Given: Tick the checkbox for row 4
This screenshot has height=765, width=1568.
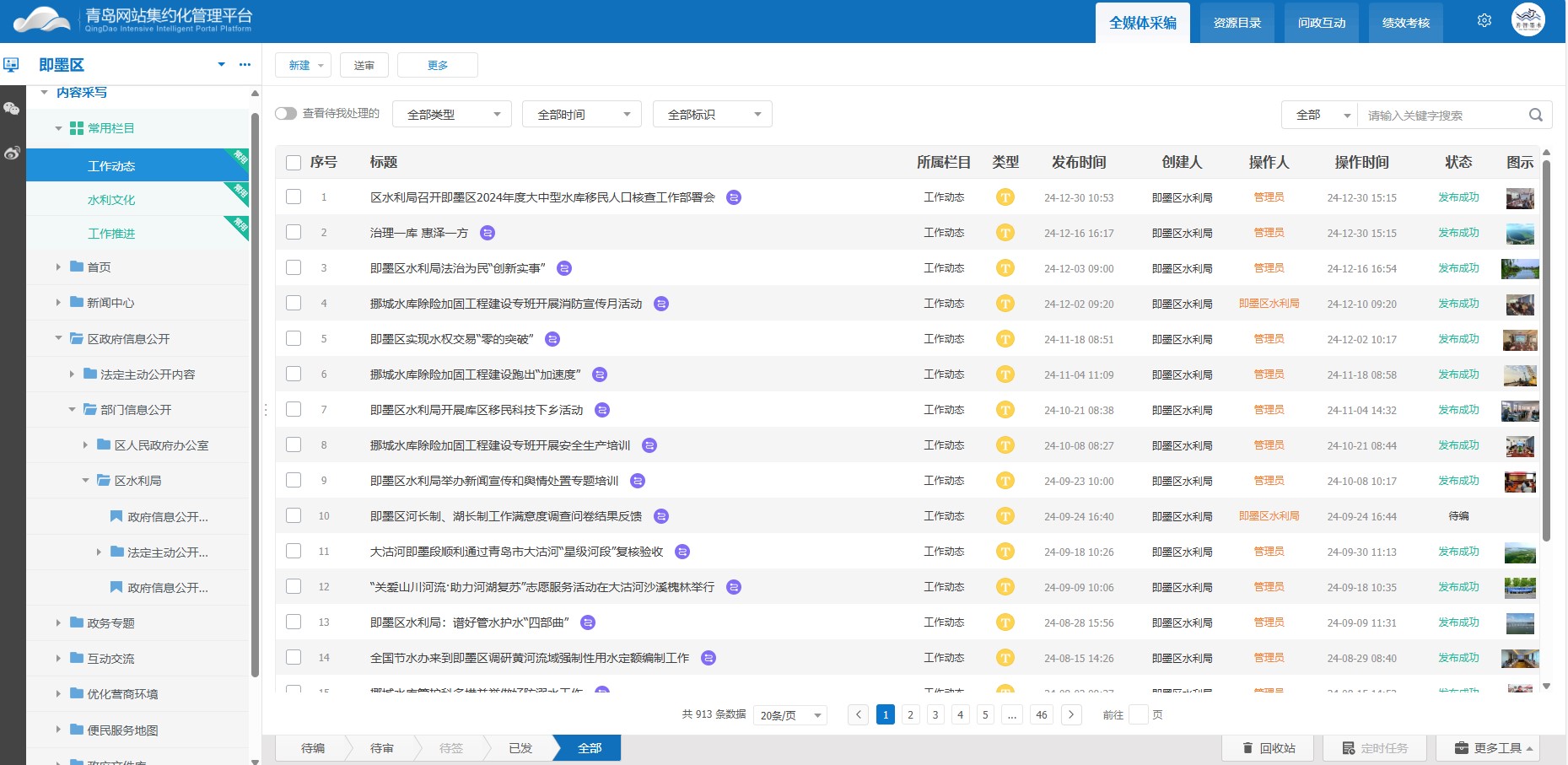Looking at the screenshot, I should tap(294, 303).
